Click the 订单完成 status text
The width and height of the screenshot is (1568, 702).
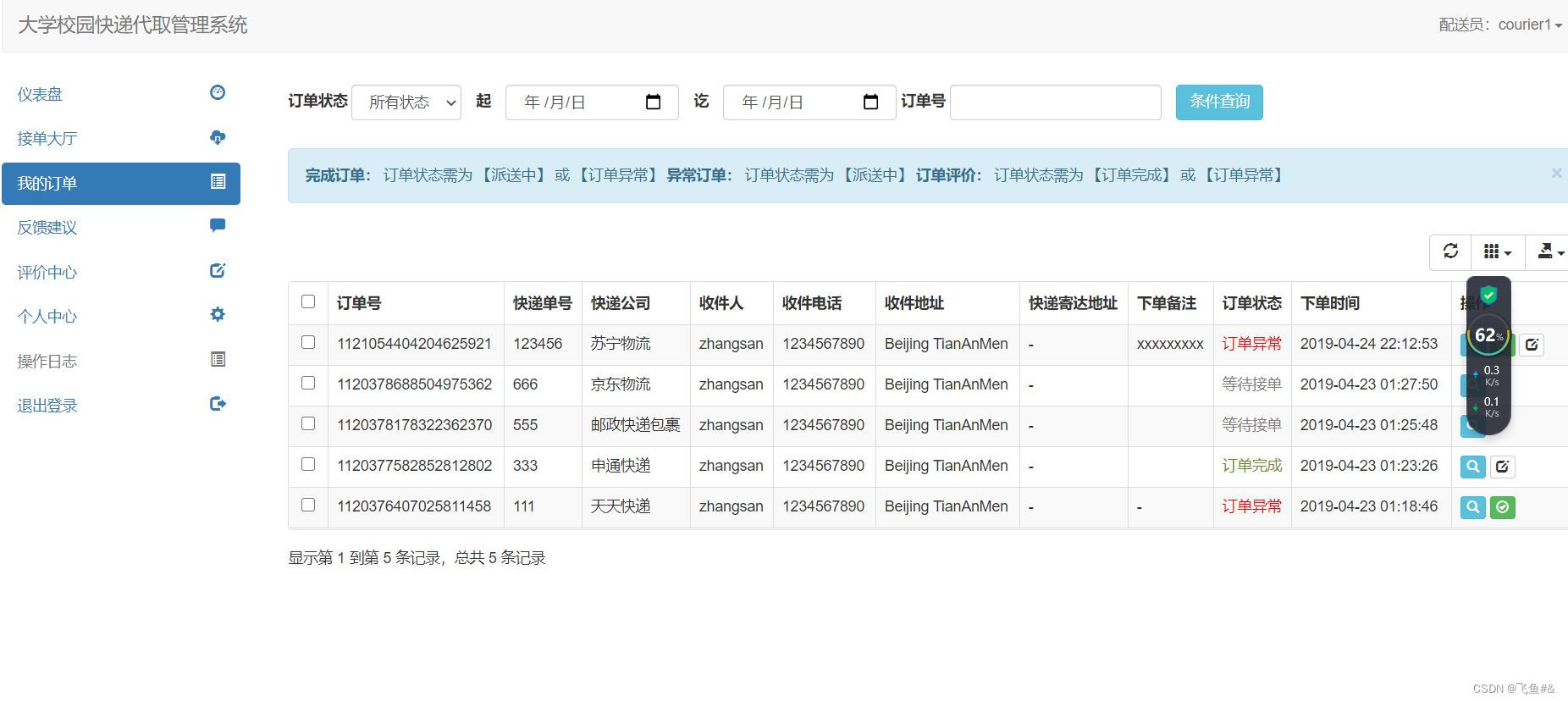(x=1252, y=466)
